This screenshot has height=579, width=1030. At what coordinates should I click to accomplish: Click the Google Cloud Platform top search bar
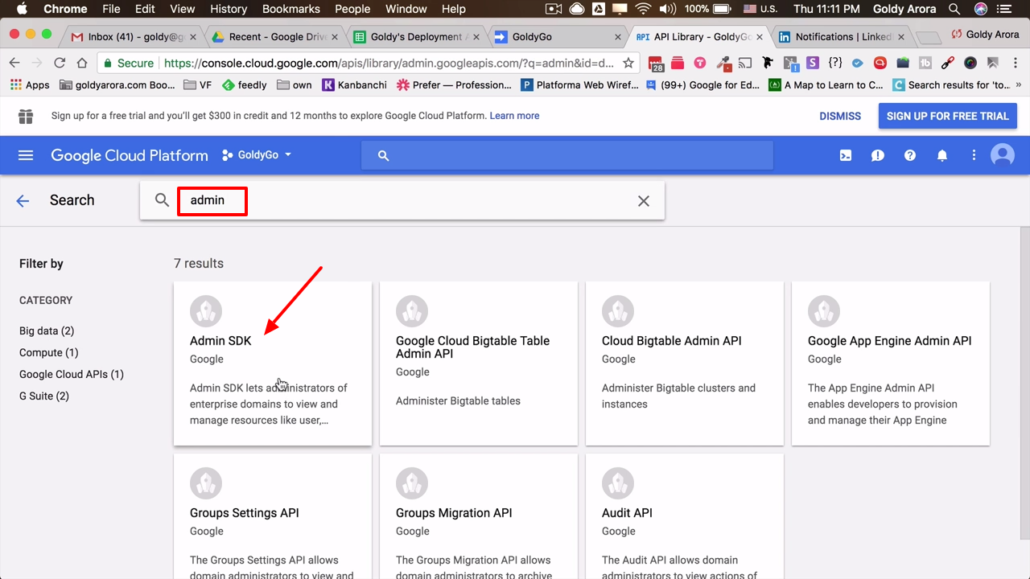click(x=567, y=155)
